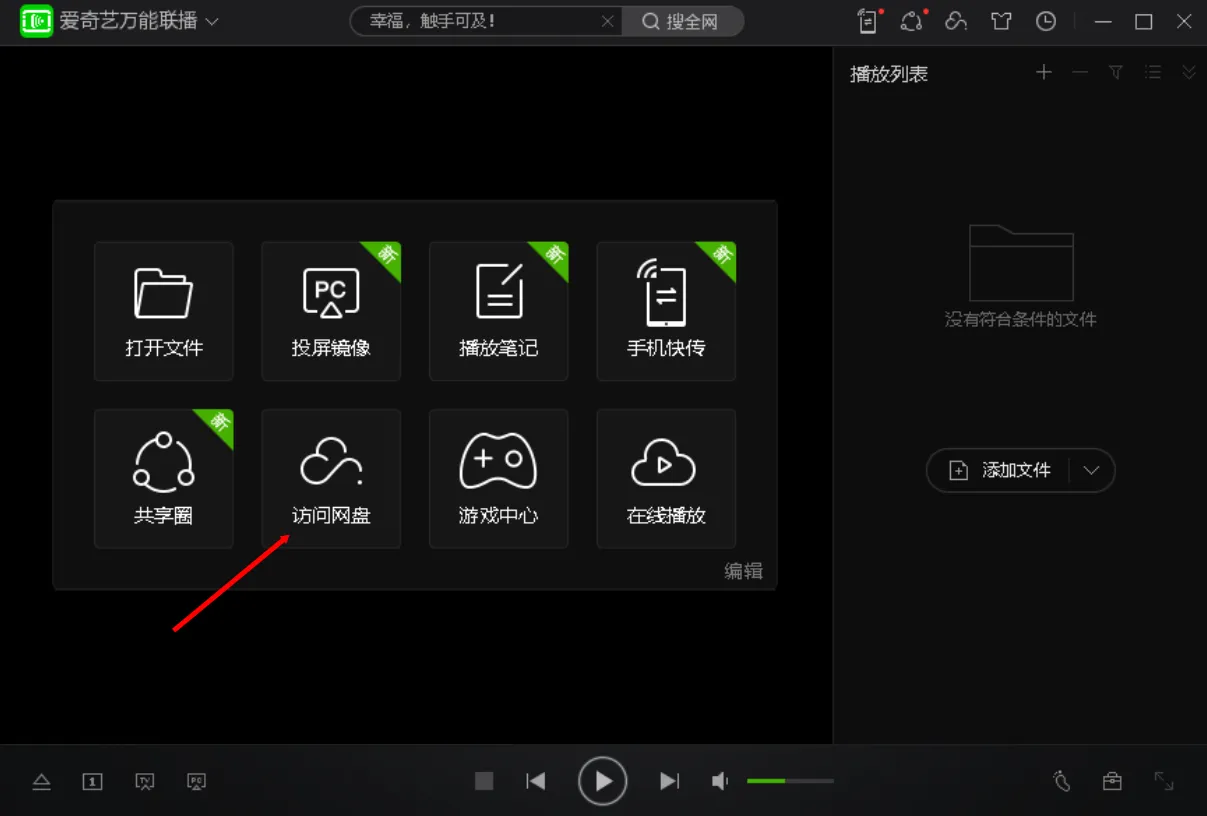Maximize the player window
1207x816 pixels.
1144,21
